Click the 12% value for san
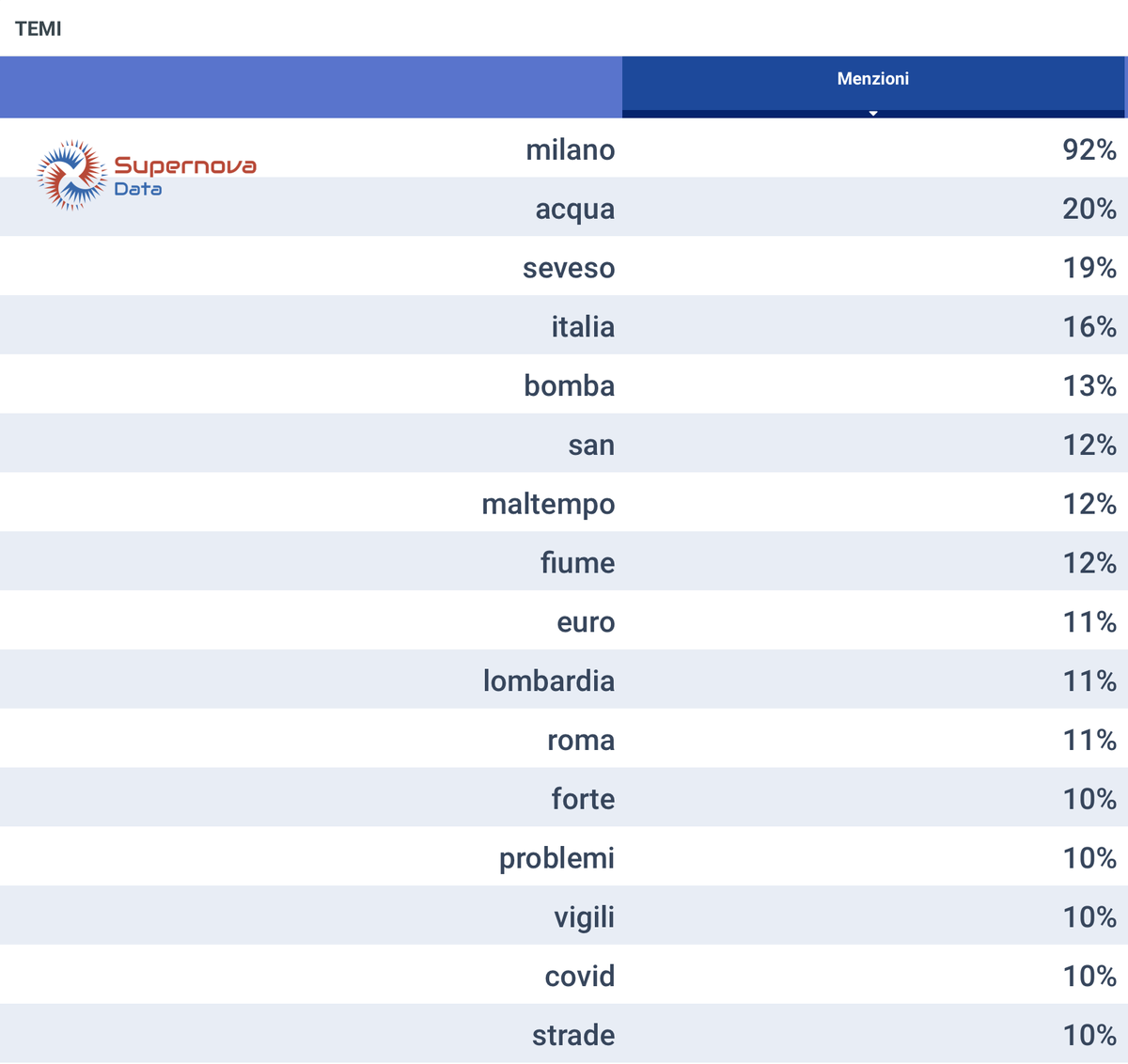Image resolution: width=1128 pixels, height=1064 pixels. pos(1089,445)
